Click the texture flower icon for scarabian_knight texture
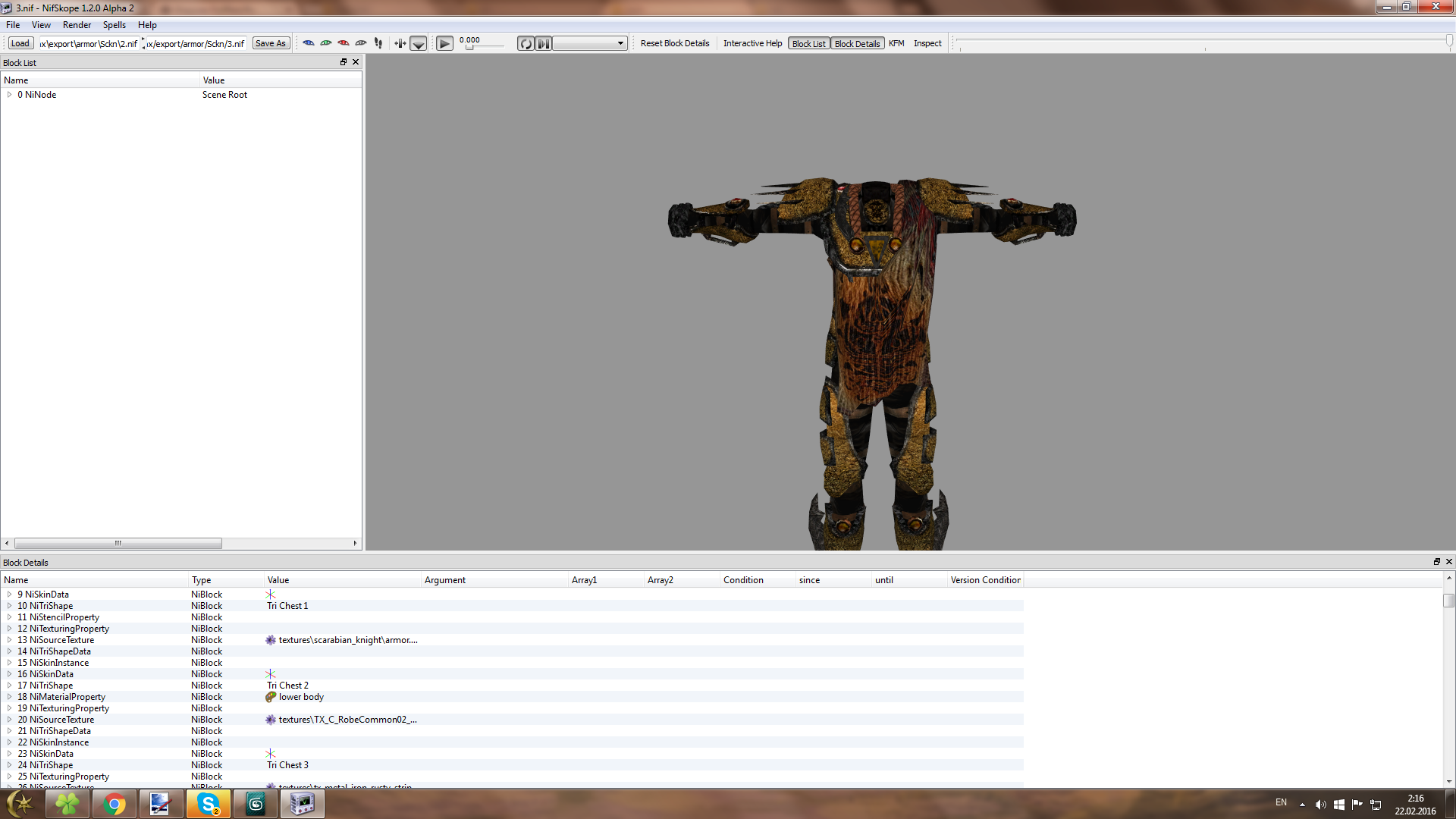 (271, 640)
